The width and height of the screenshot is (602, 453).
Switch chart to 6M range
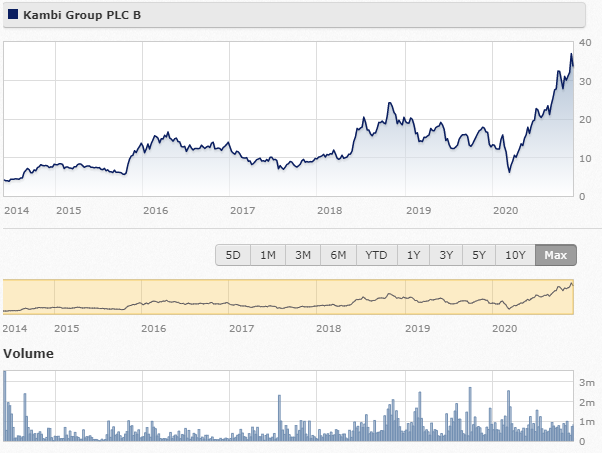[x=338, y=255]
